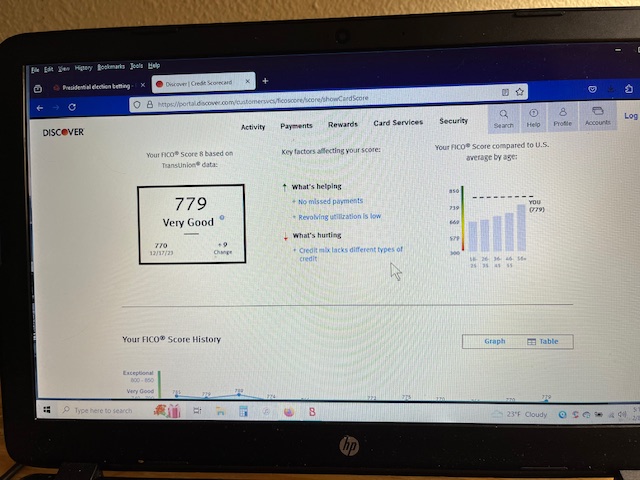This screenshot has height=480, width=640.
Task: Open the Search icon in Discover header
Action: point(504,119)
